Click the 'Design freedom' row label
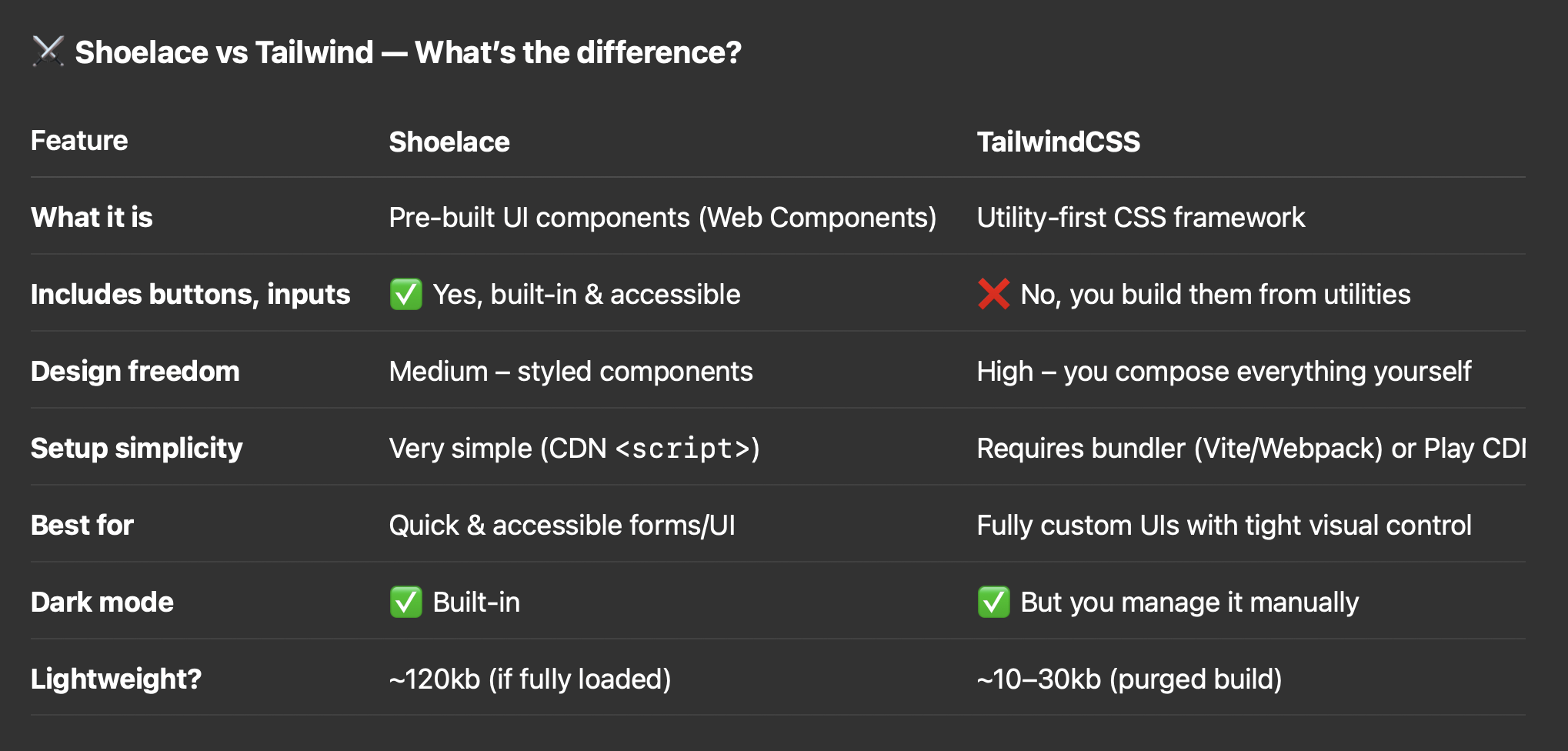The height and width of the screenshot is (751, 1568). 135,371
